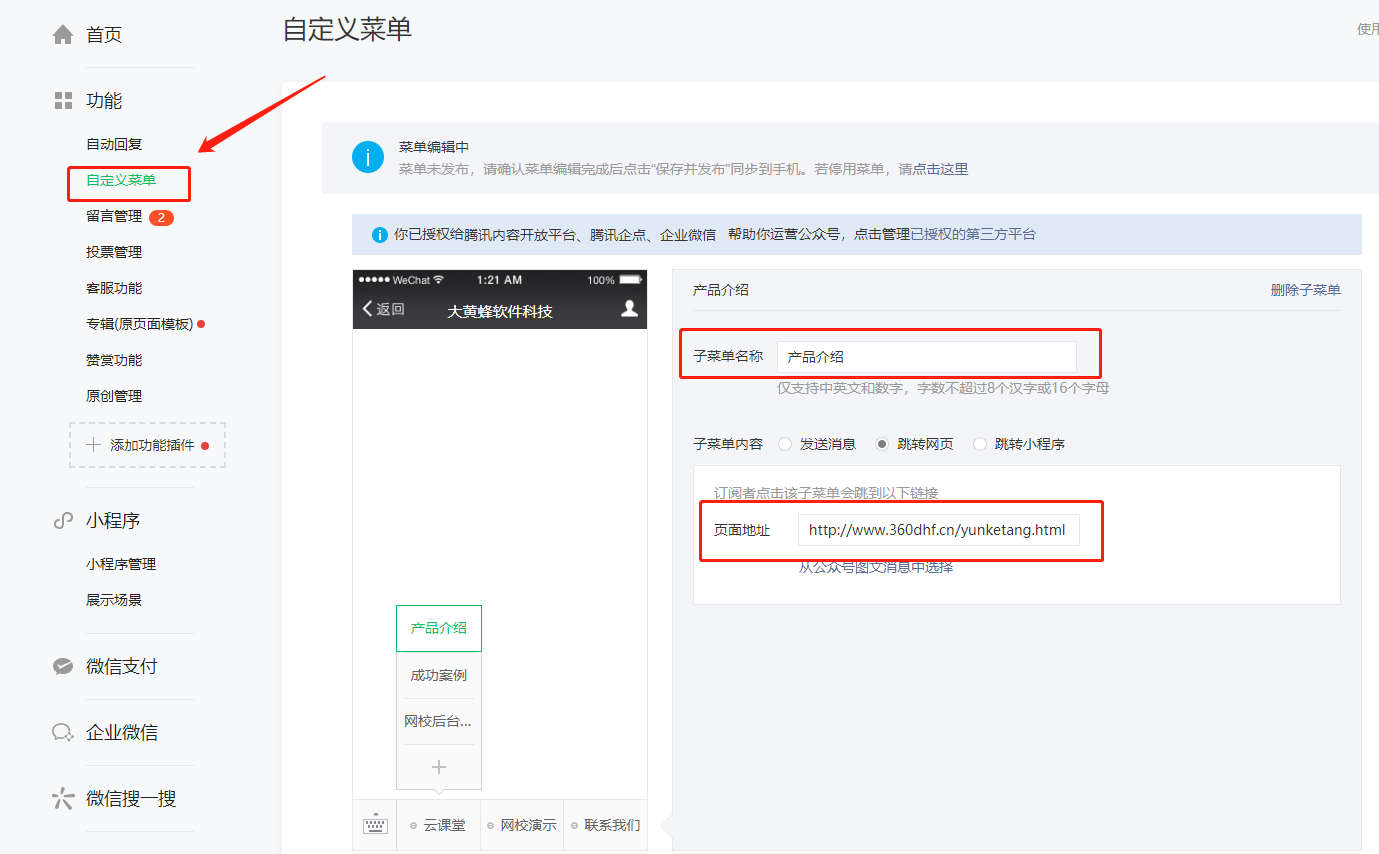
Task: Click the 大黄蜂软件科技 title in the preview
Action: [x=499, y=312]
